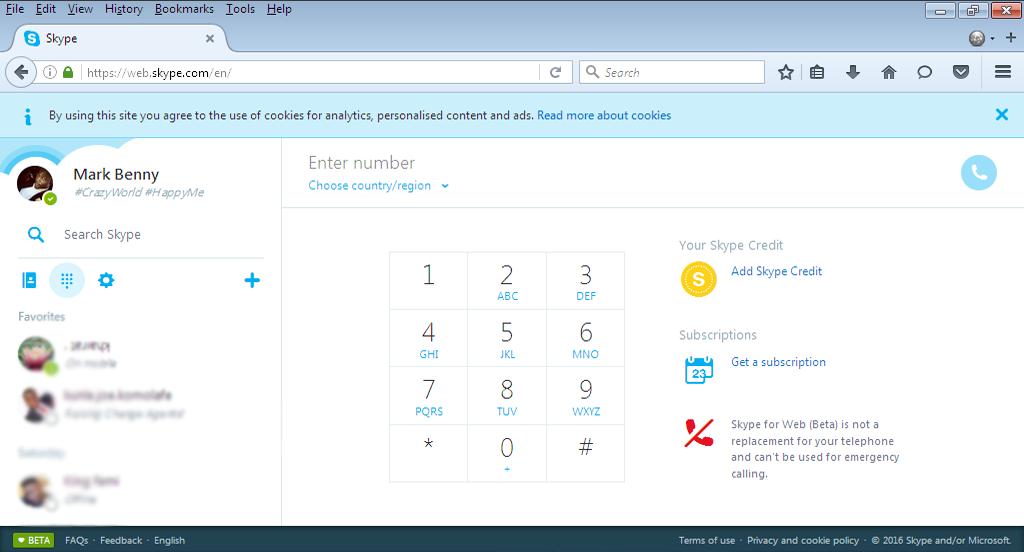Click the subscription calendar icon
This screenshot has height=552, width=1024.
click(x=698, y=370)
